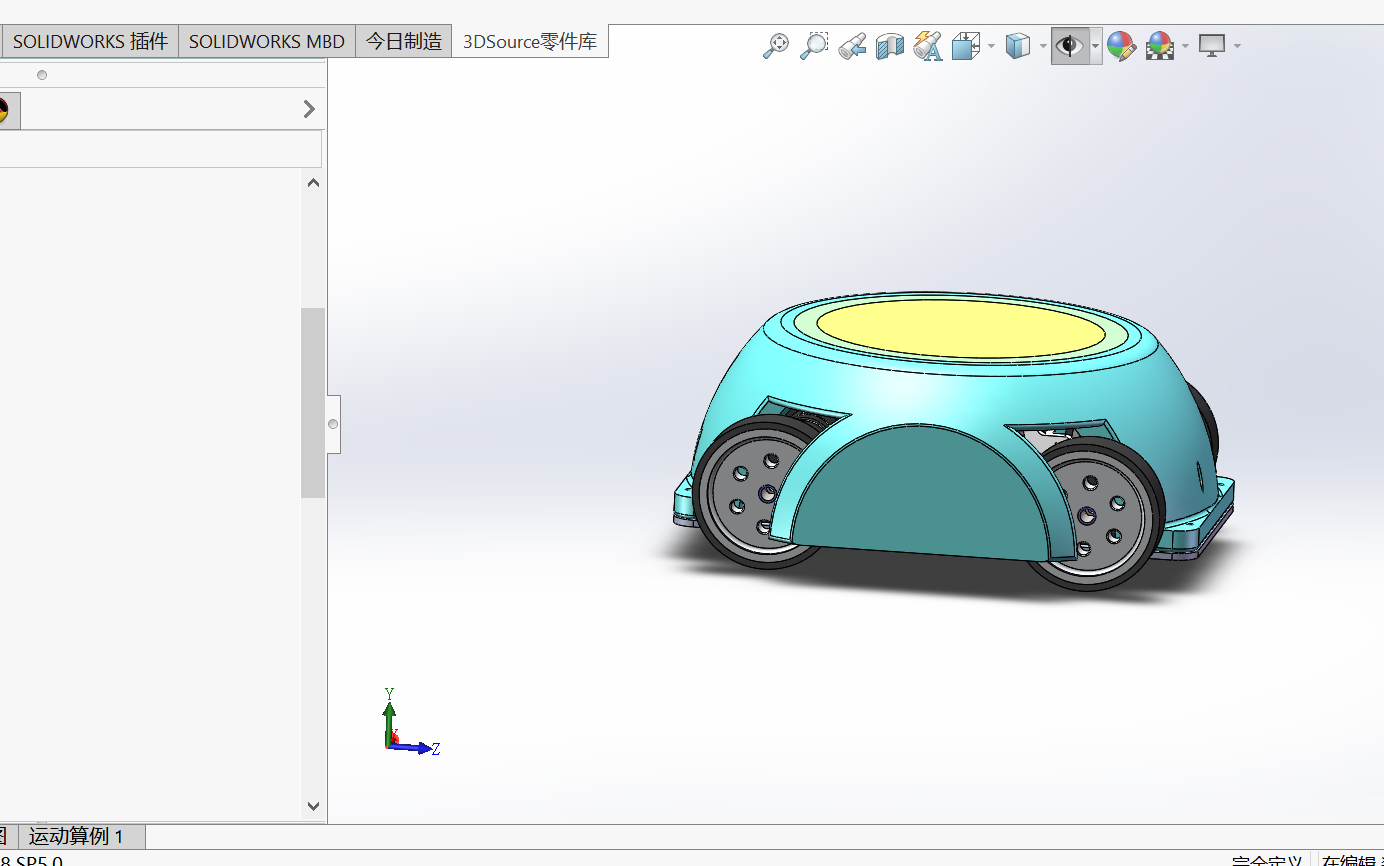1384x866 pixels.
Task: Open Hide/Show Items dropdown arrow
Action: (1096, 46)
